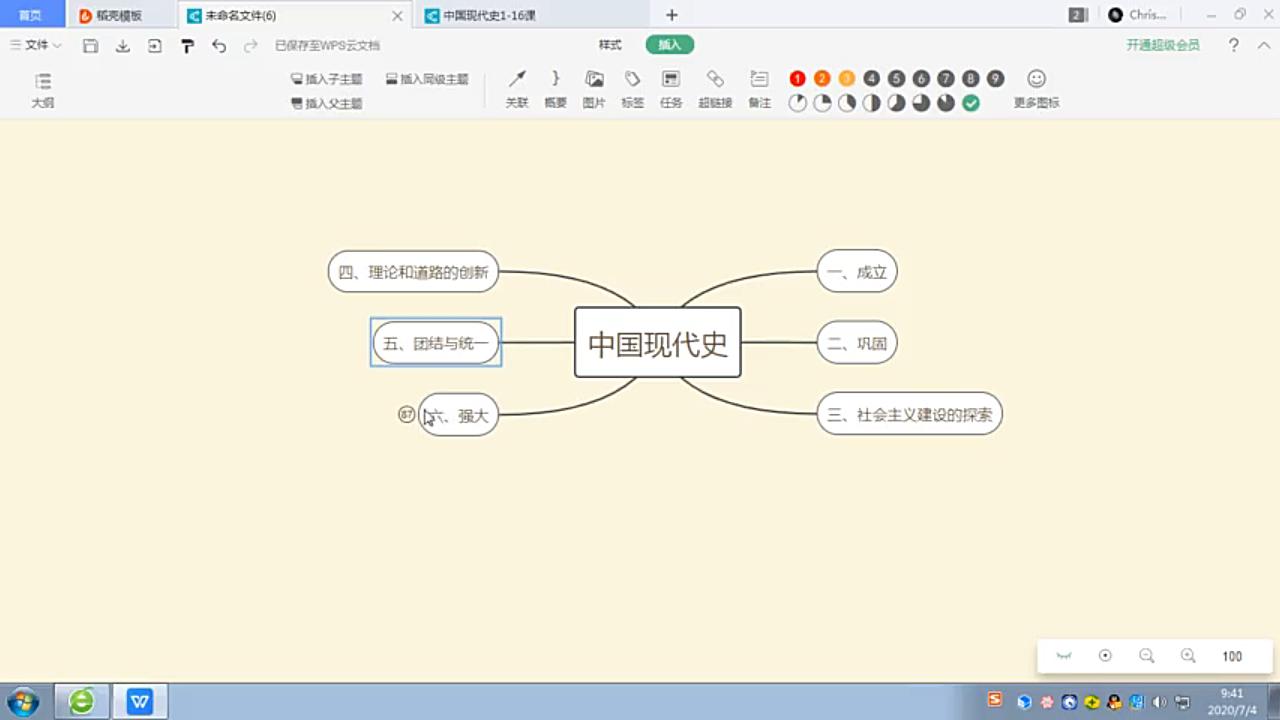Collapse the ribbon with chevron

point(1262,45)
